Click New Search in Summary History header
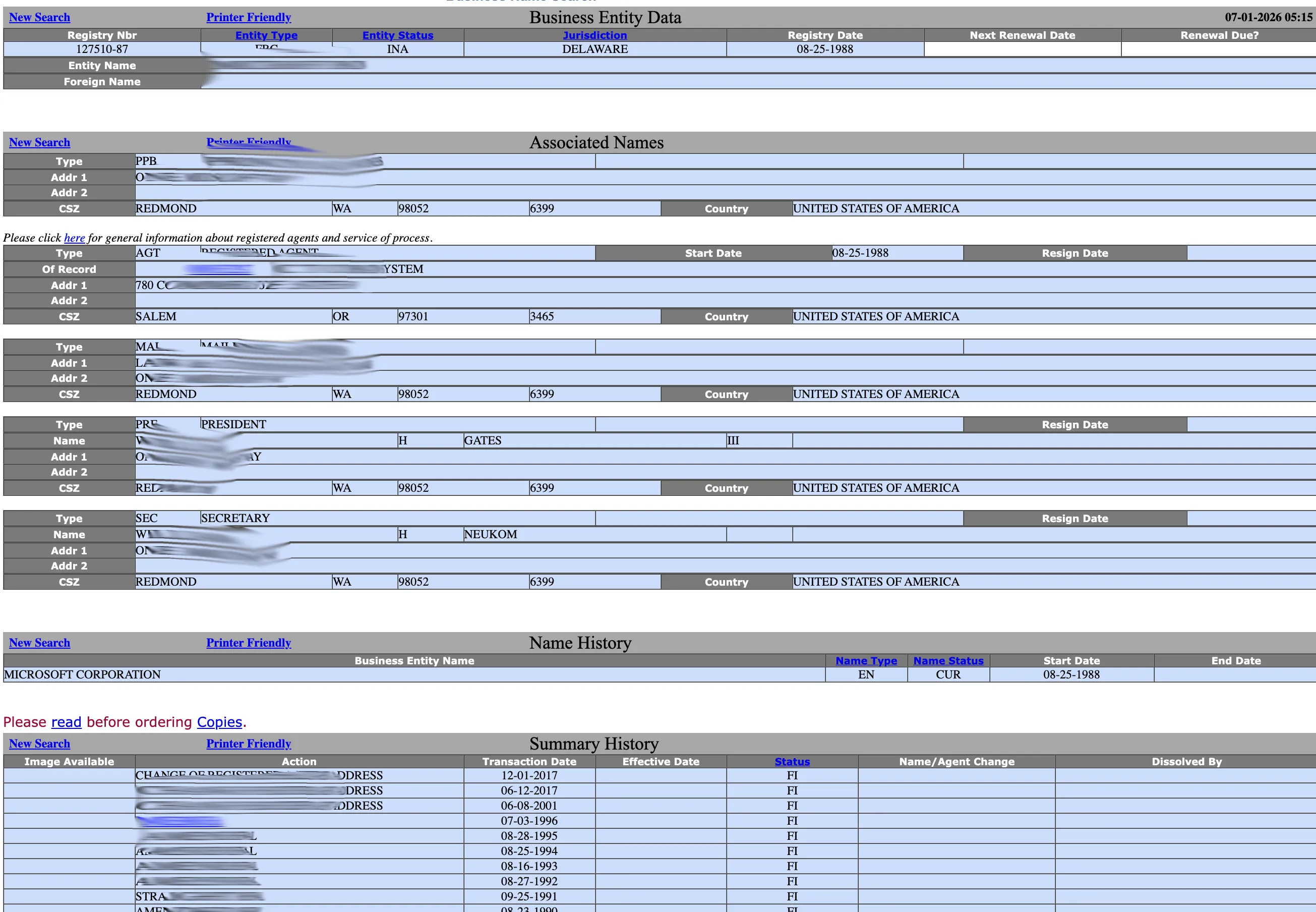The image size is (1316, 912). [39, 744]
